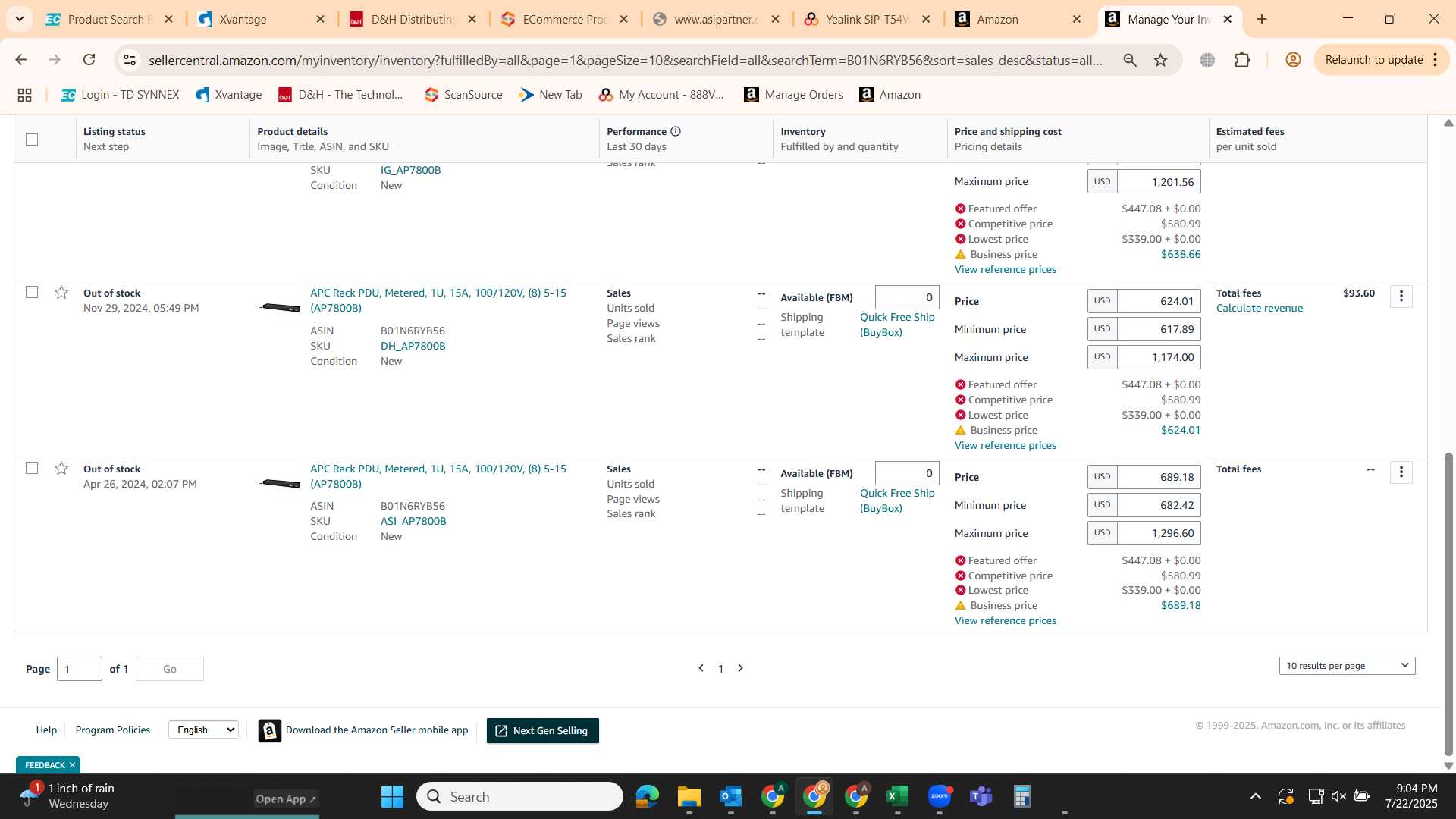Screen dimensions: 1456x819
Task: Open the three-dot menu for ASI_AP7800B listing
Action: (1401, 472)
